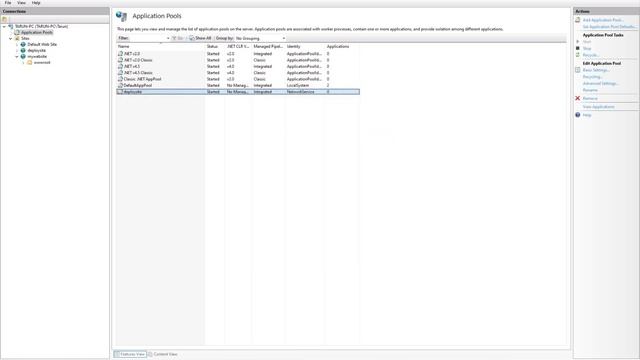Click Set Application Pool Defaults link
This screenshot has height=360, width=640.
coord(609,27)
